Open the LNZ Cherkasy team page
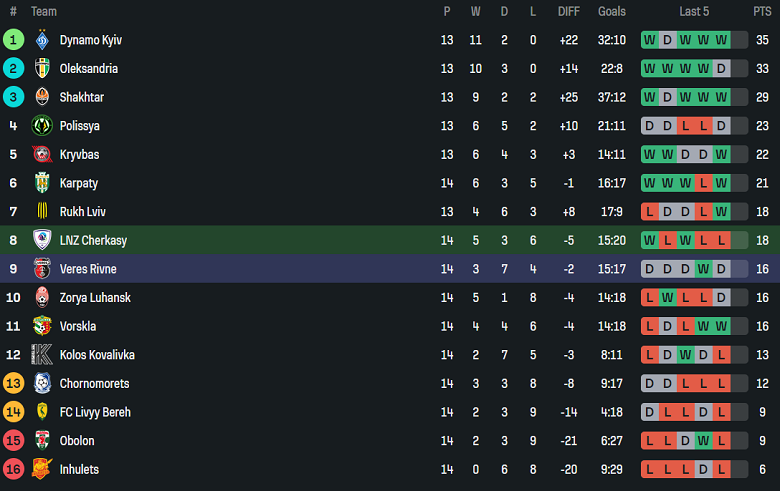The image size is (780, 491). [93, 240]
